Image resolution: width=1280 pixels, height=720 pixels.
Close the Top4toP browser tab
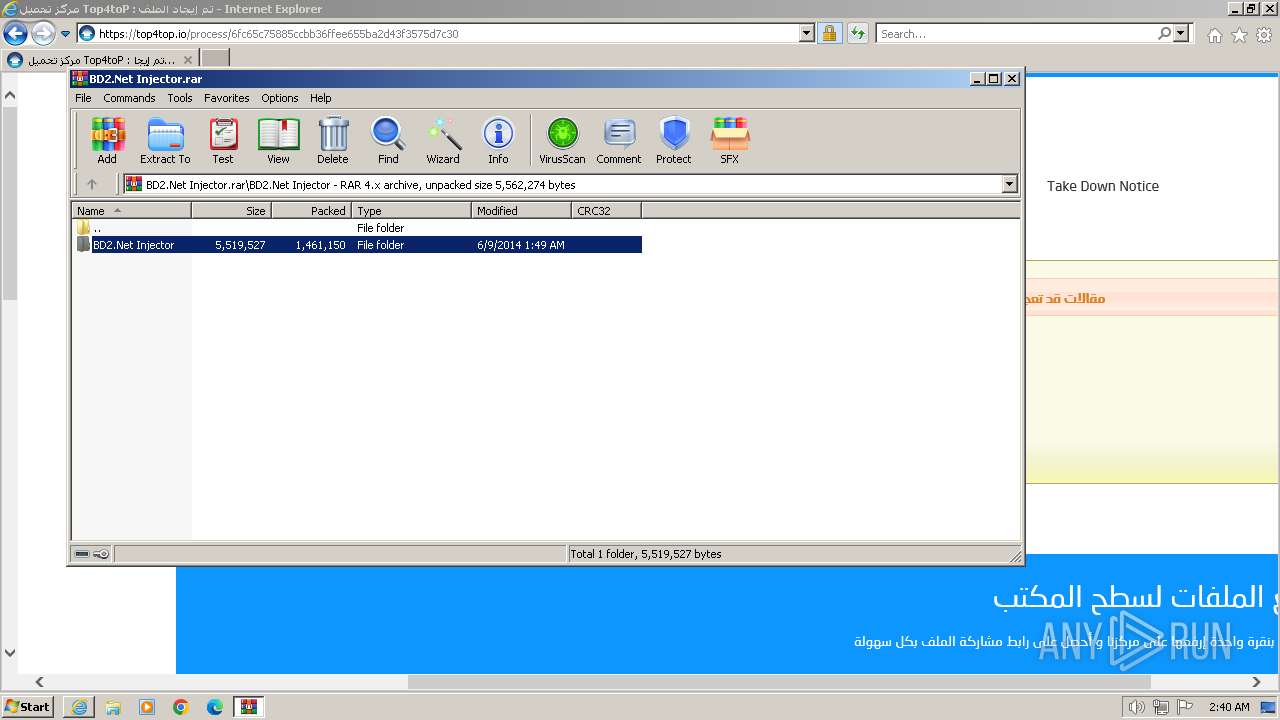pyautogui.click(x=186, y=60)
